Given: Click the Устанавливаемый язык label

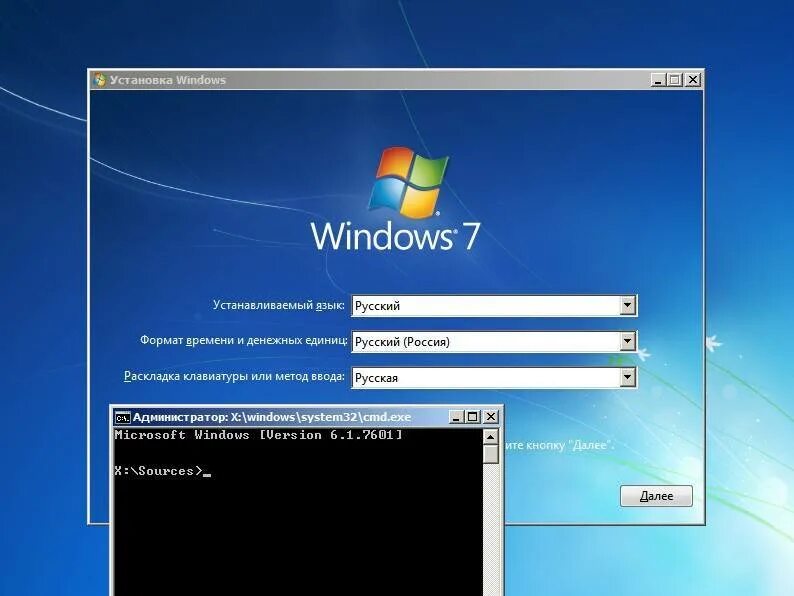Looking at the screenshot, I should pyautogui.click(x=279, y=305).
